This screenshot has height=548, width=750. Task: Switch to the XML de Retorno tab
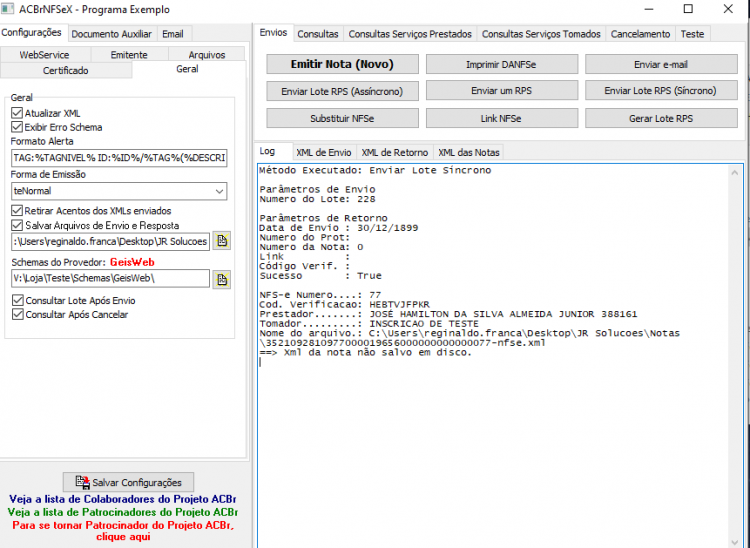pyautogui.click(x=395, y=153)
